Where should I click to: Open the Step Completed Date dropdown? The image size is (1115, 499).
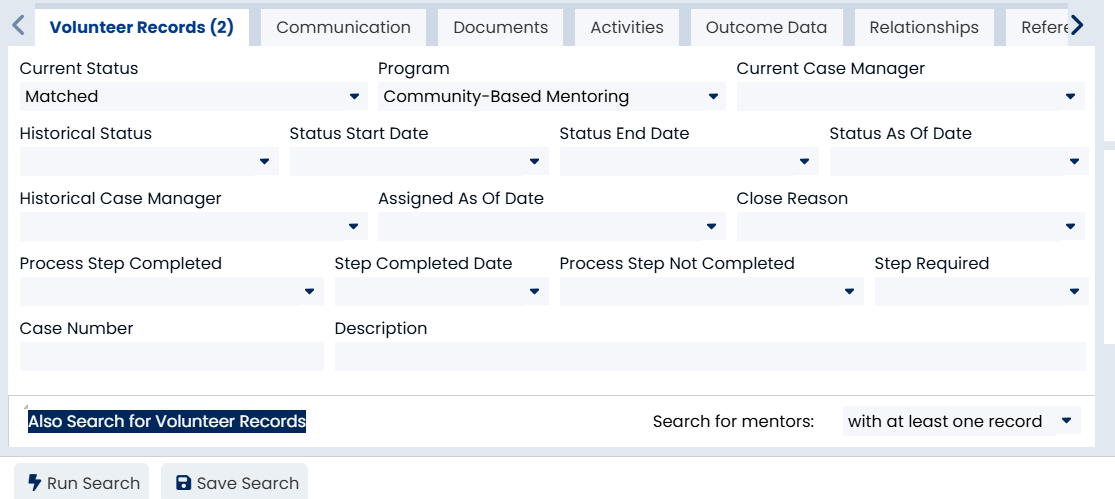click(442, 291)
